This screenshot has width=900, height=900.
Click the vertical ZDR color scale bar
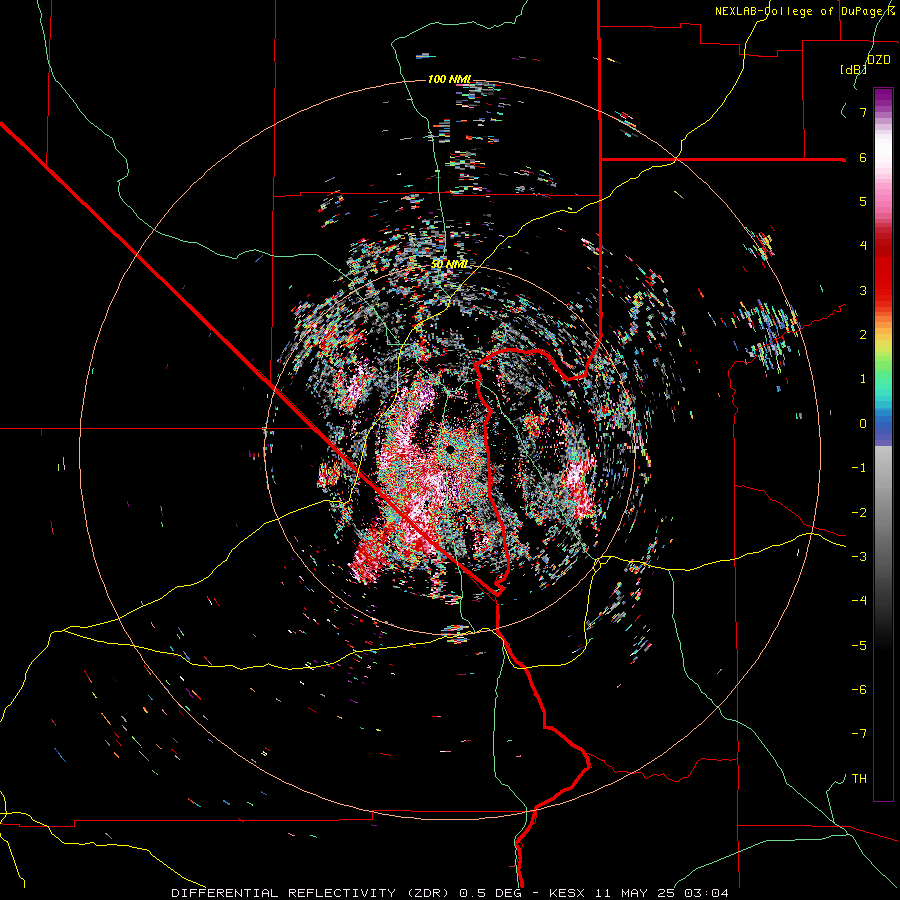883,444
